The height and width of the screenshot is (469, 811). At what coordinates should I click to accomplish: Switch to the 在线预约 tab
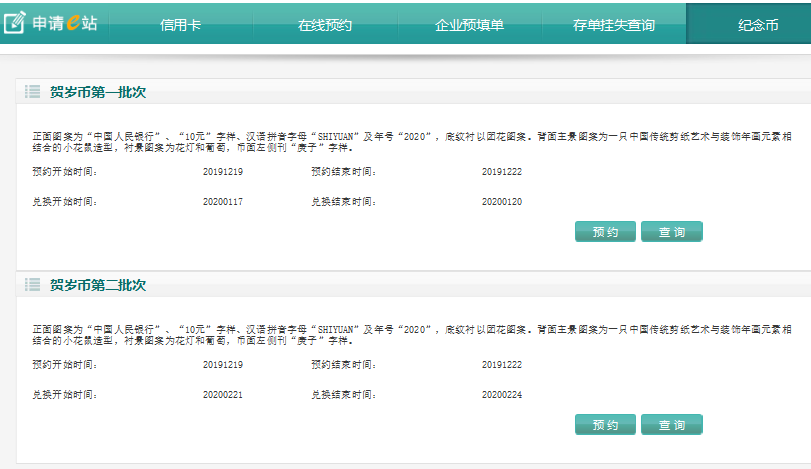(x=325, y=25)
